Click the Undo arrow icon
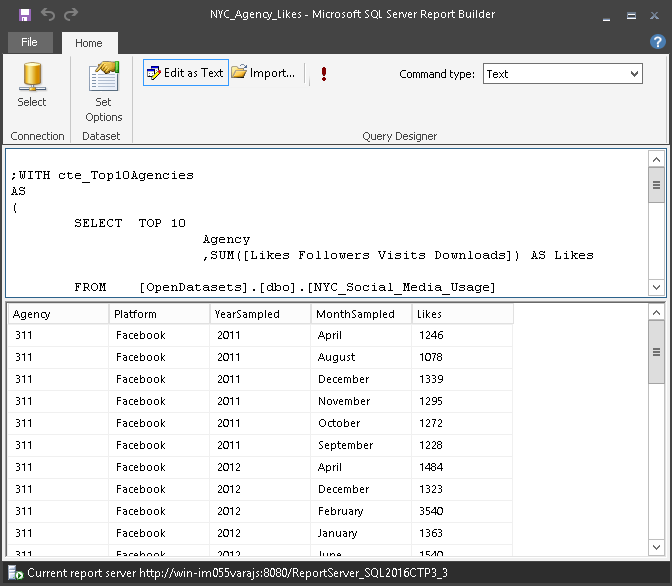This screenshot has width=672, height=586. [x=48, y=15]
